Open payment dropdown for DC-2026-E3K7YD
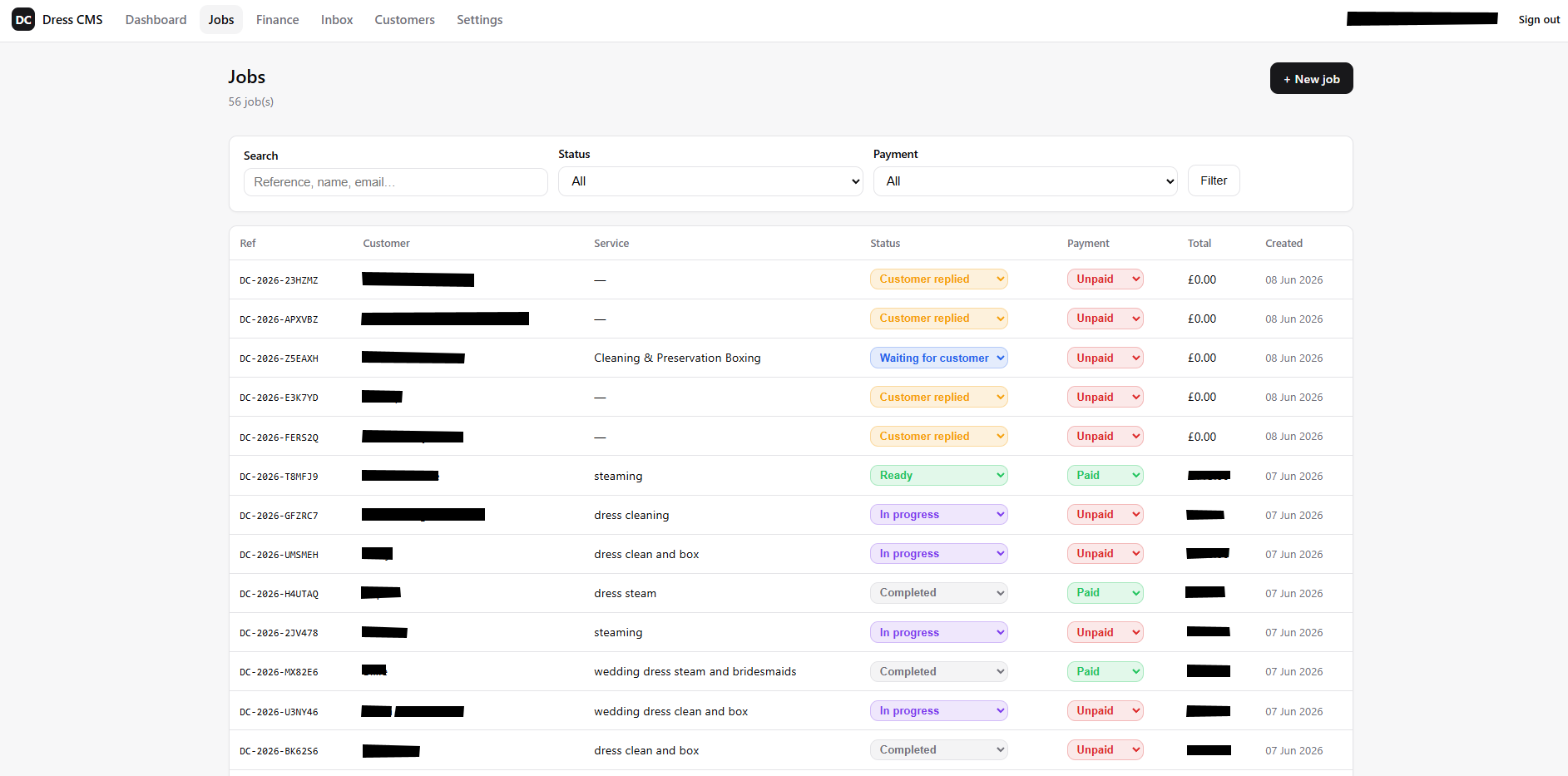1568x776 pixels. [1105, 397]
